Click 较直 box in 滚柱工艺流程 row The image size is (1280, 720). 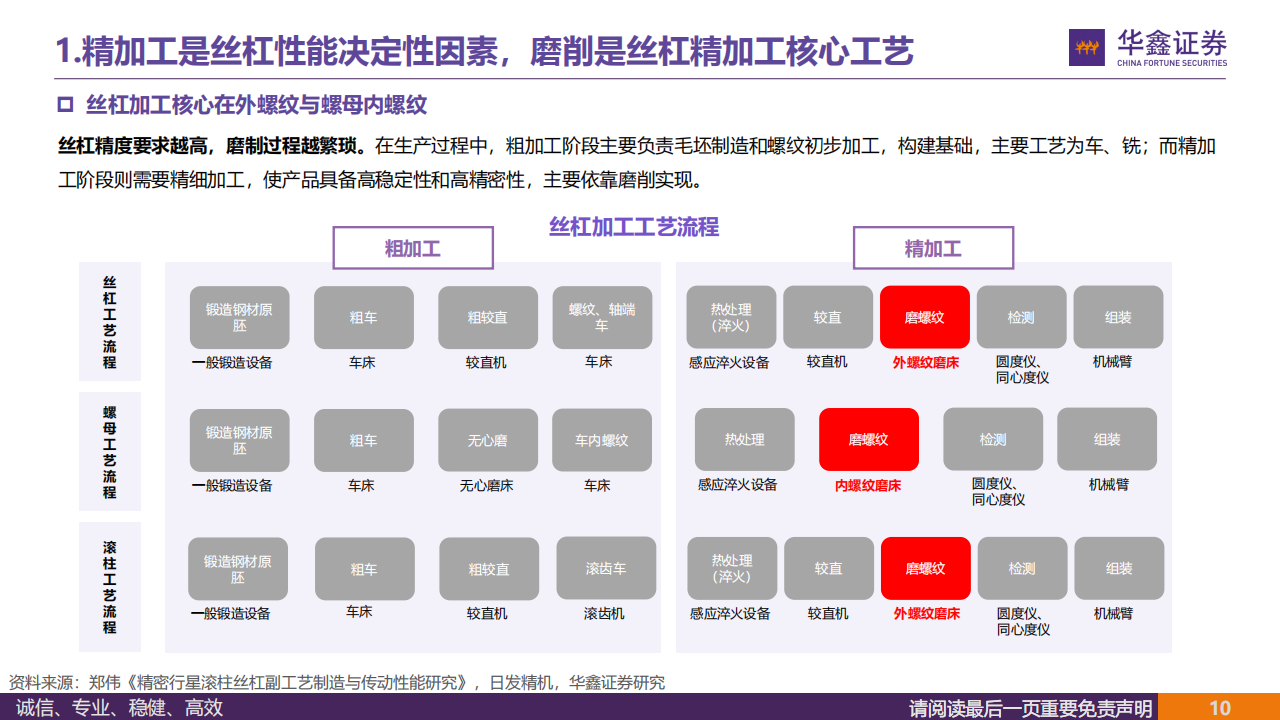pos(829,568)
